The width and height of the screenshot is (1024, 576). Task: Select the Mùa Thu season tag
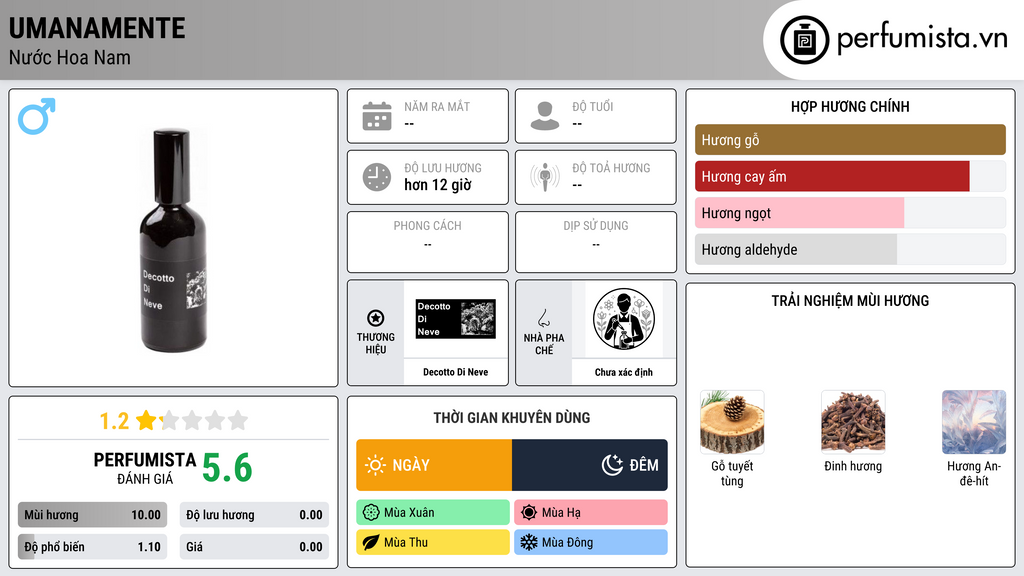(x=433, y=542)
